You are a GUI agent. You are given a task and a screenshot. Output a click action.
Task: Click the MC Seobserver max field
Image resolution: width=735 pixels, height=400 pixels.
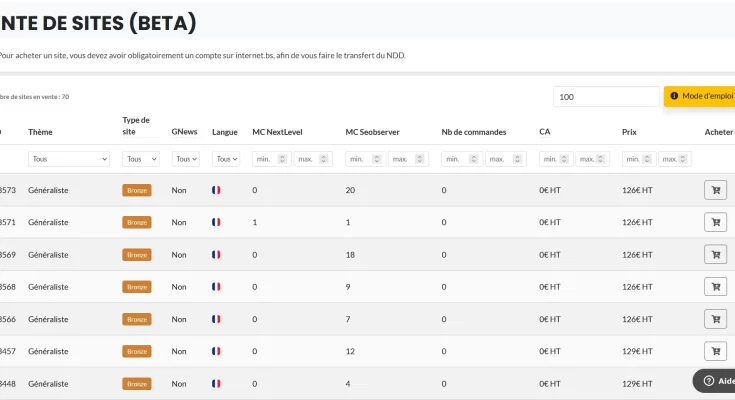coord(408,159)
